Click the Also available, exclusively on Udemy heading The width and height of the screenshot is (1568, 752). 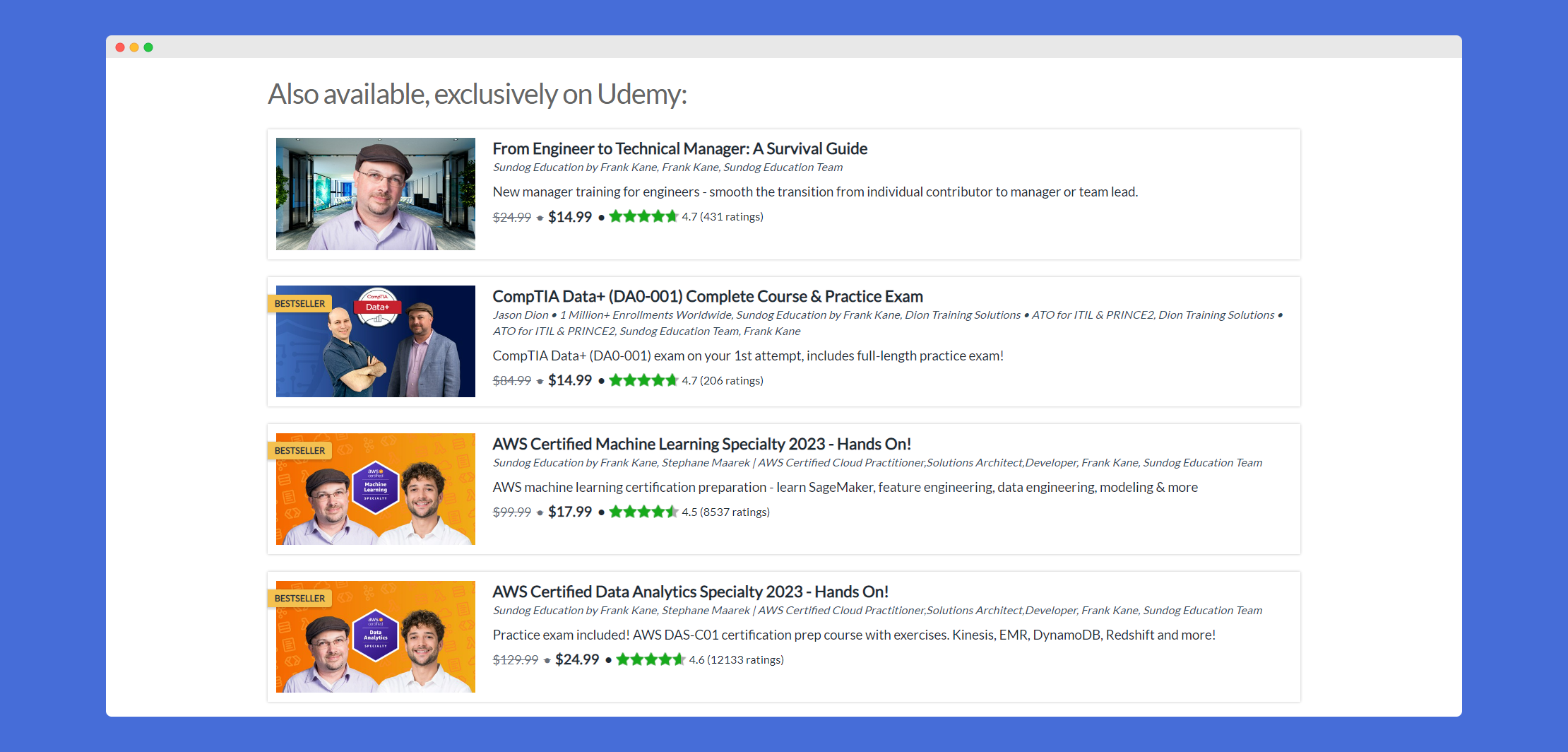tap(477, 94)
